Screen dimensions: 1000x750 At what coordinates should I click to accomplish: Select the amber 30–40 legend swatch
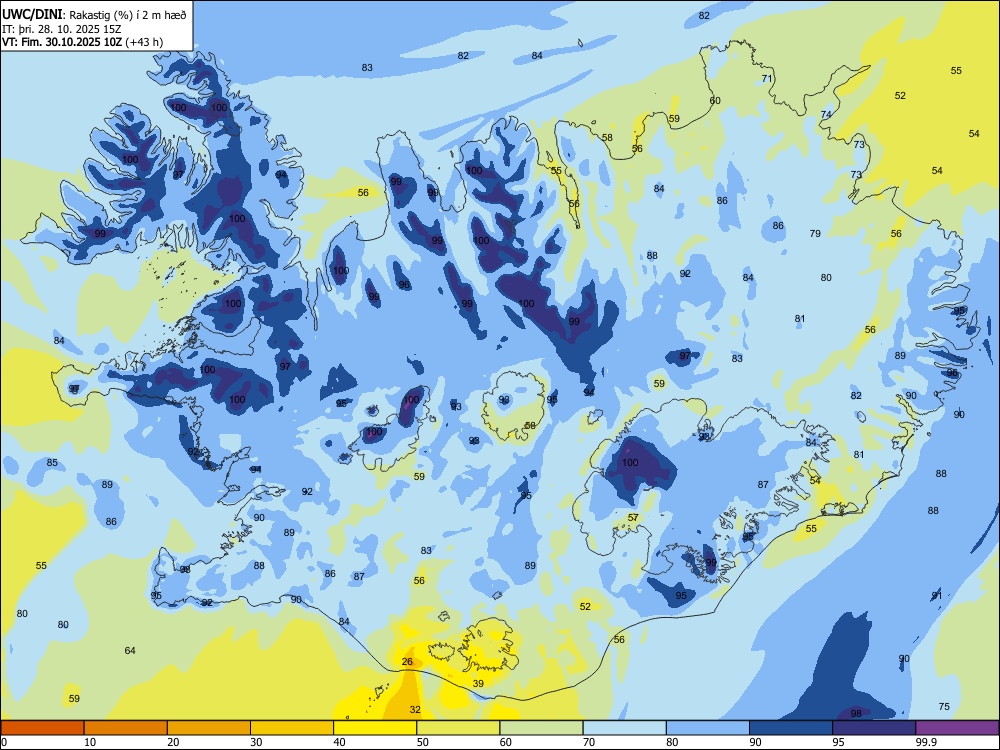[x=292, y=728]
